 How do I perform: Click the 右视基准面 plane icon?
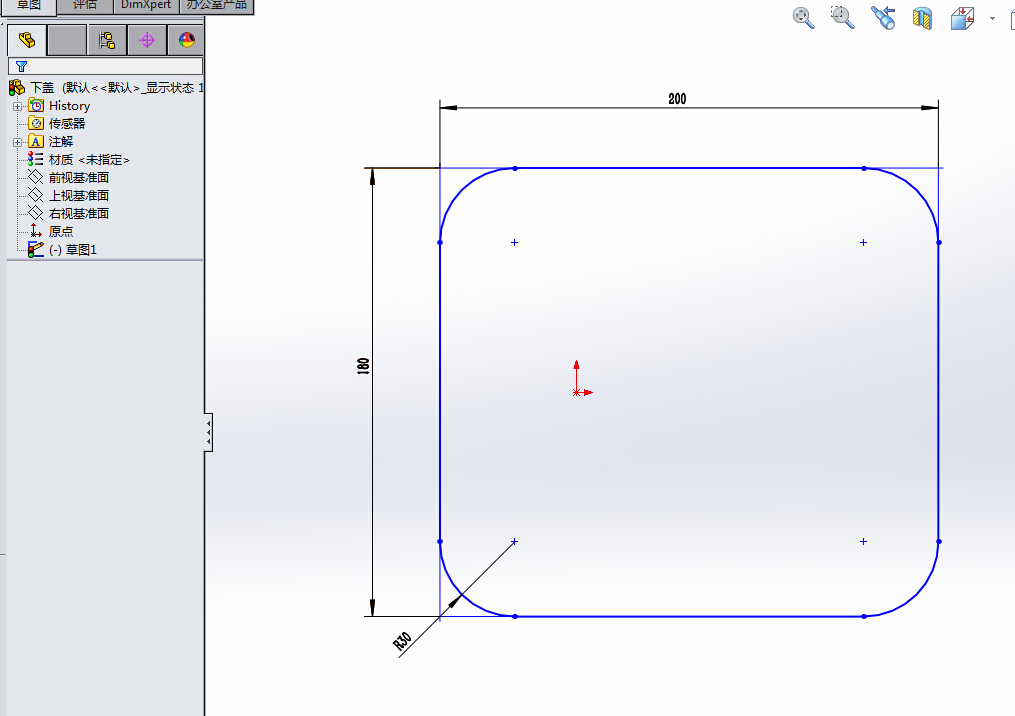click(36, 213)
